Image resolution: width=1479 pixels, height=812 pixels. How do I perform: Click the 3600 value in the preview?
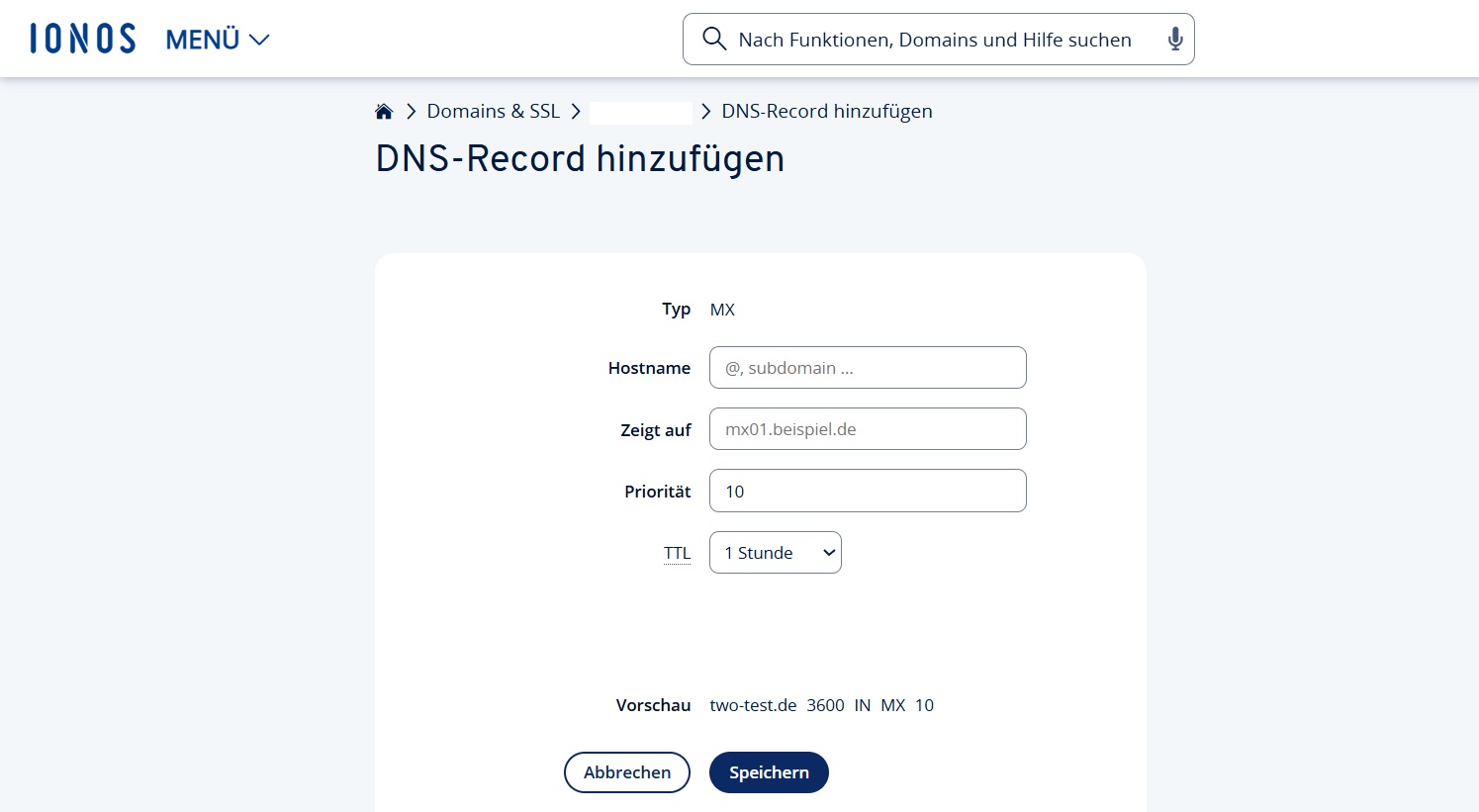(x=825, y=705)
